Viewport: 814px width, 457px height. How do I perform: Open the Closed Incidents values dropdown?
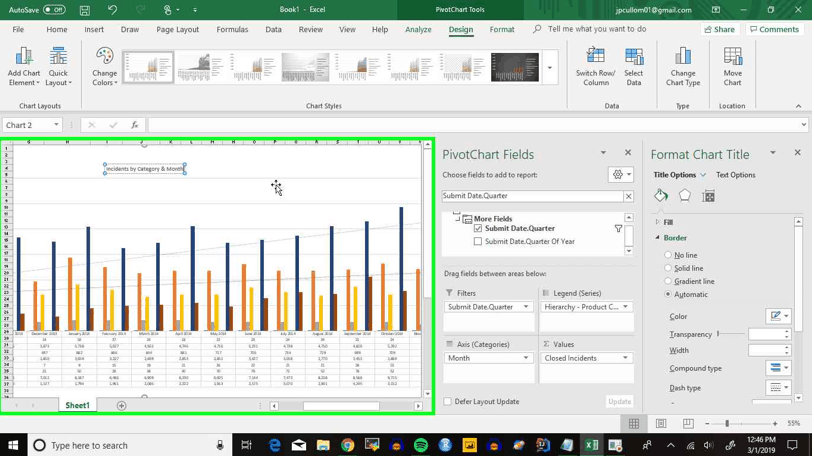click(x=625, y=358)
